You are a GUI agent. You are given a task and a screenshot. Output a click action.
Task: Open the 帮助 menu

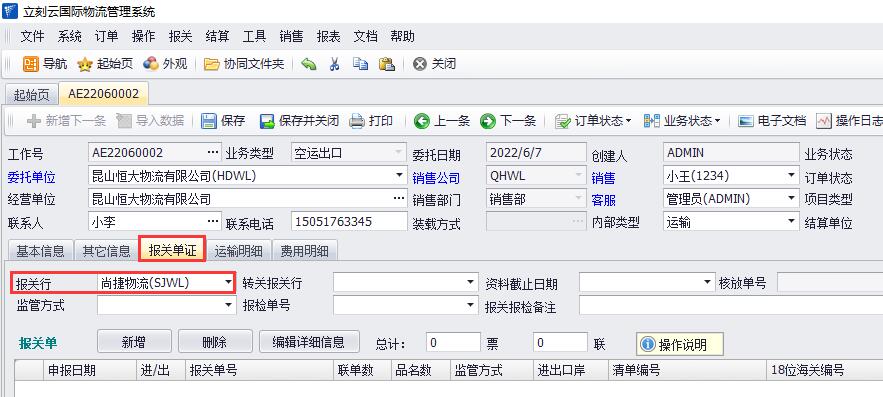pos(402,37)
